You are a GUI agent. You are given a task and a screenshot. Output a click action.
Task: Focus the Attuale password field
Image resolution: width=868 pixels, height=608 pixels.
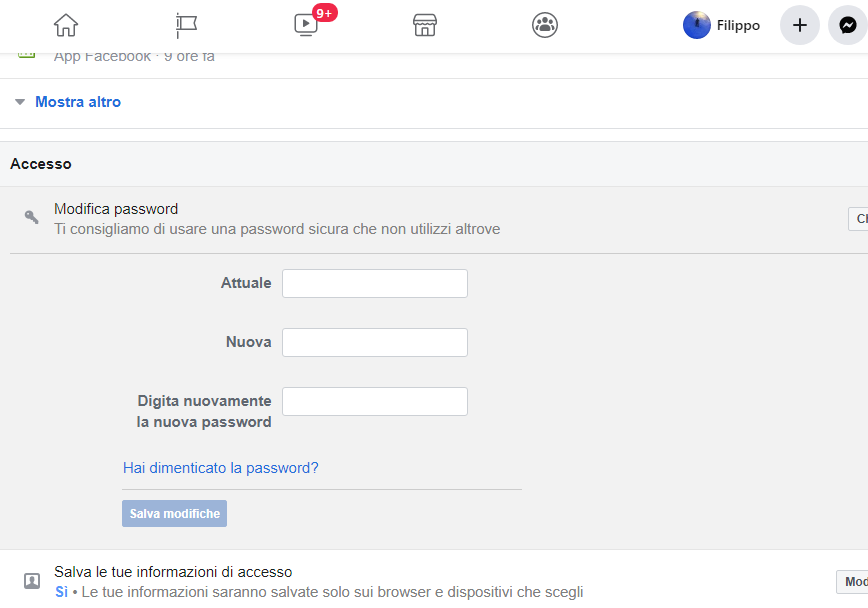375,284
